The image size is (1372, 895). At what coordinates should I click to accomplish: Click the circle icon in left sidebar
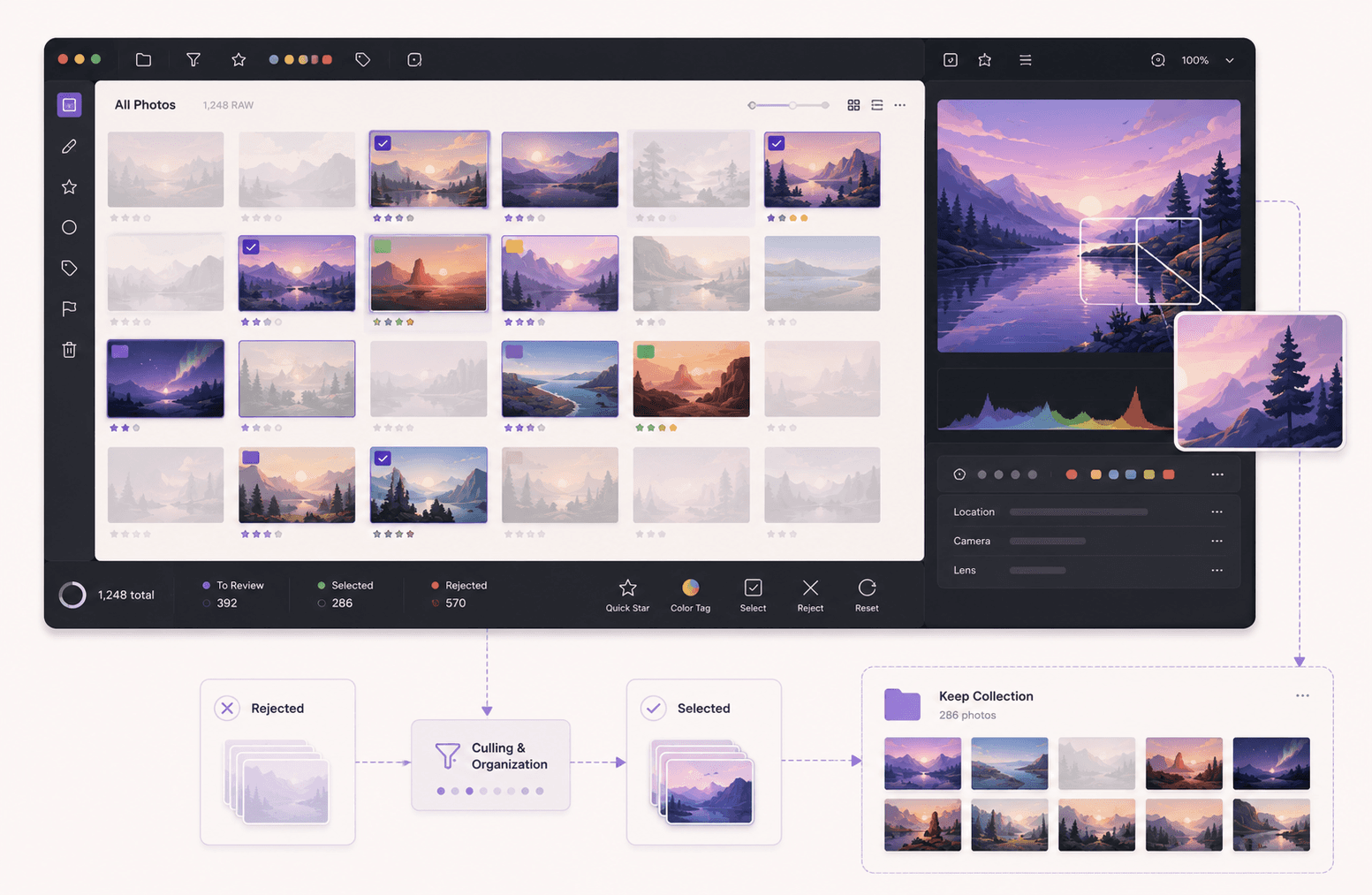click(x=69, y=227)
